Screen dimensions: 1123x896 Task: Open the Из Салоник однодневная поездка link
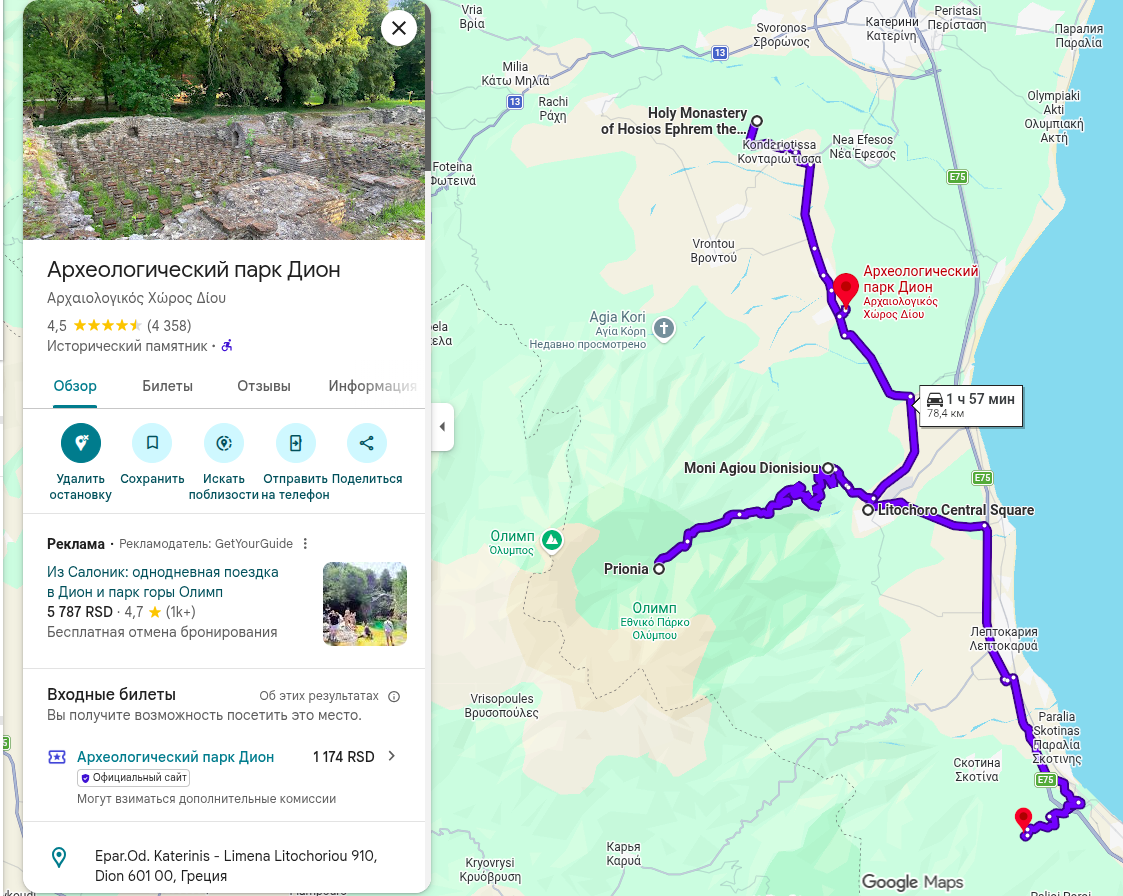(163, 582)
